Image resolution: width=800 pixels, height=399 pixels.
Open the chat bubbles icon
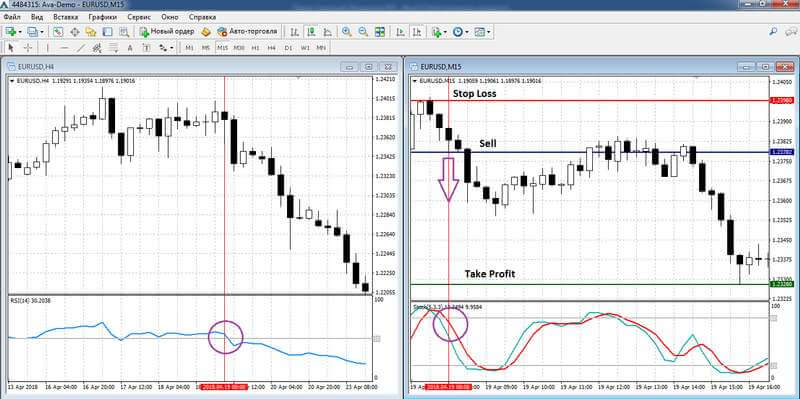pos(790,31)
